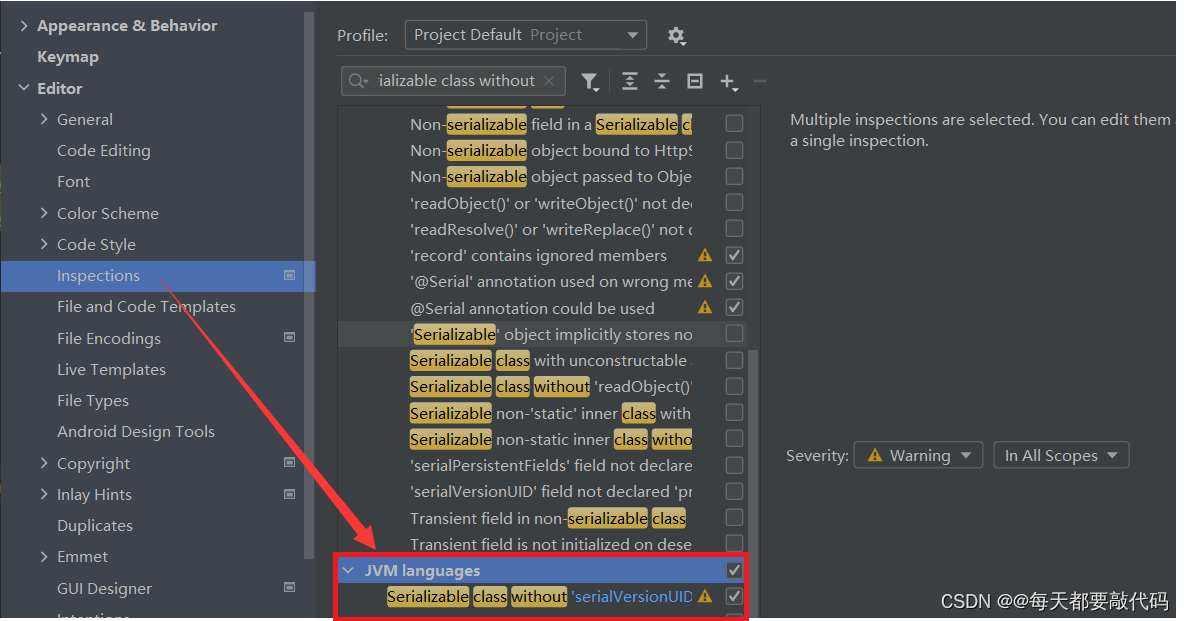Uncheck 'record' contains ignored members checkbox

tap(734, 255)
